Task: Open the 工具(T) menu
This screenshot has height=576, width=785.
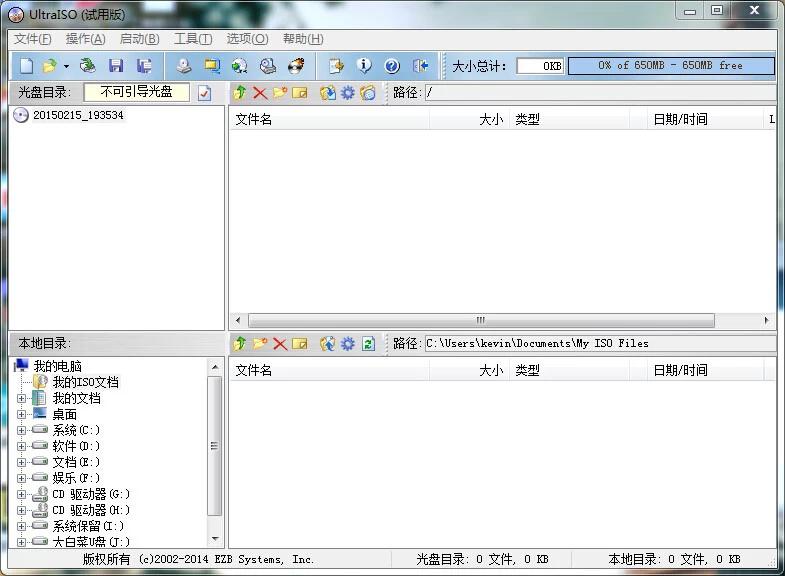Action: pos(193,39)
